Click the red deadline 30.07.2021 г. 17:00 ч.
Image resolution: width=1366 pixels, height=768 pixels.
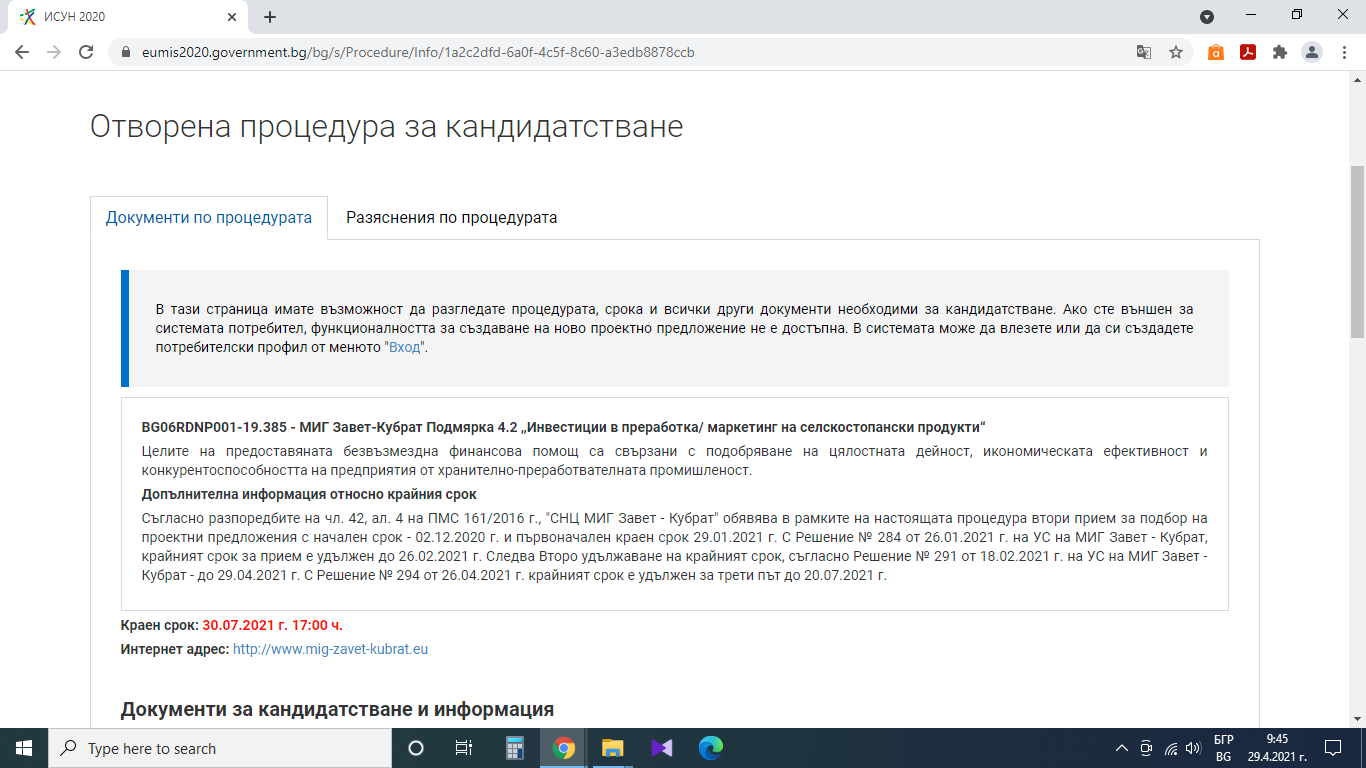(272, 626)
